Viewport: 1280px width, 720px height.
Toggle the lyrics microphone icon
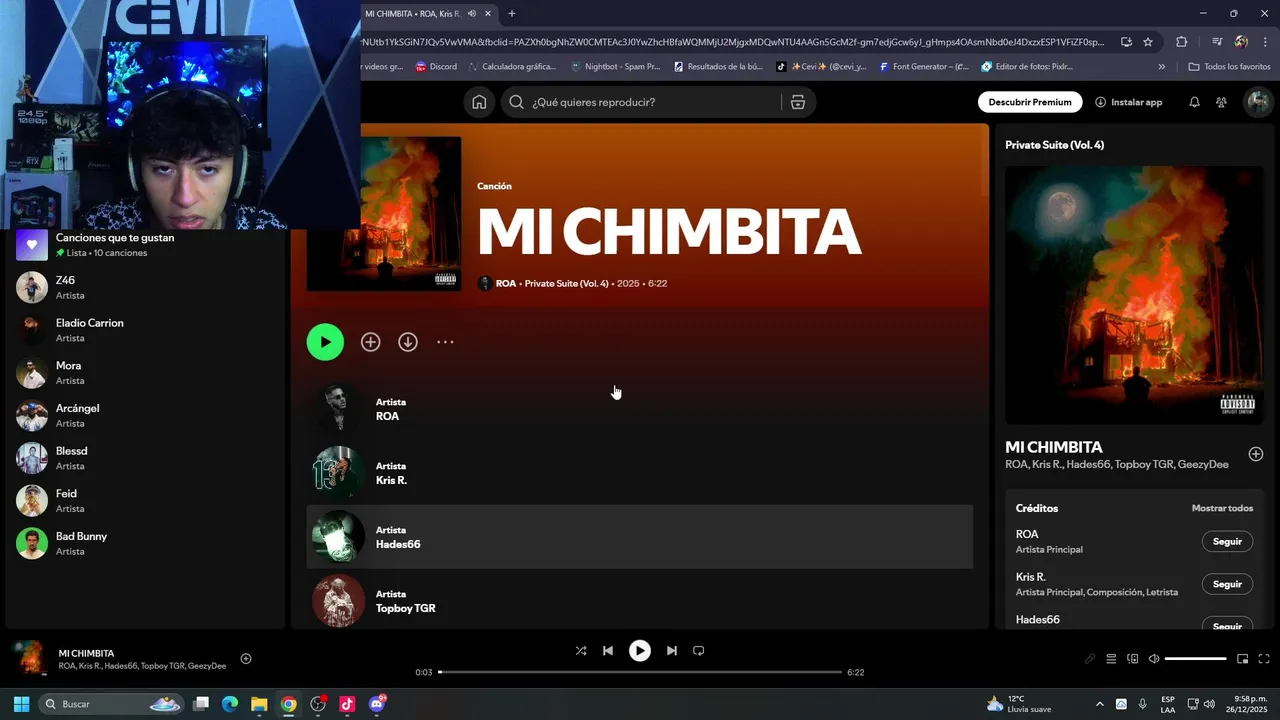click(x=1090, y=659)
